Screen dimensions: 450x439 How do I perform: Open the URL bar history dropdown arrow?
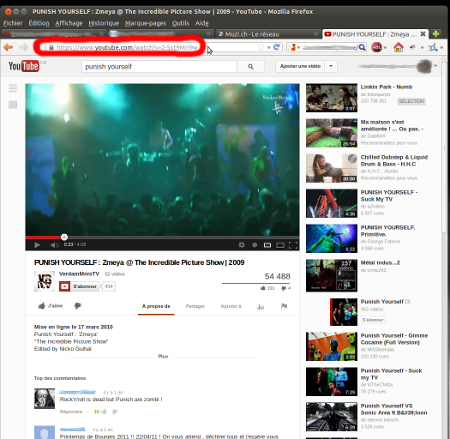point(268,48)
